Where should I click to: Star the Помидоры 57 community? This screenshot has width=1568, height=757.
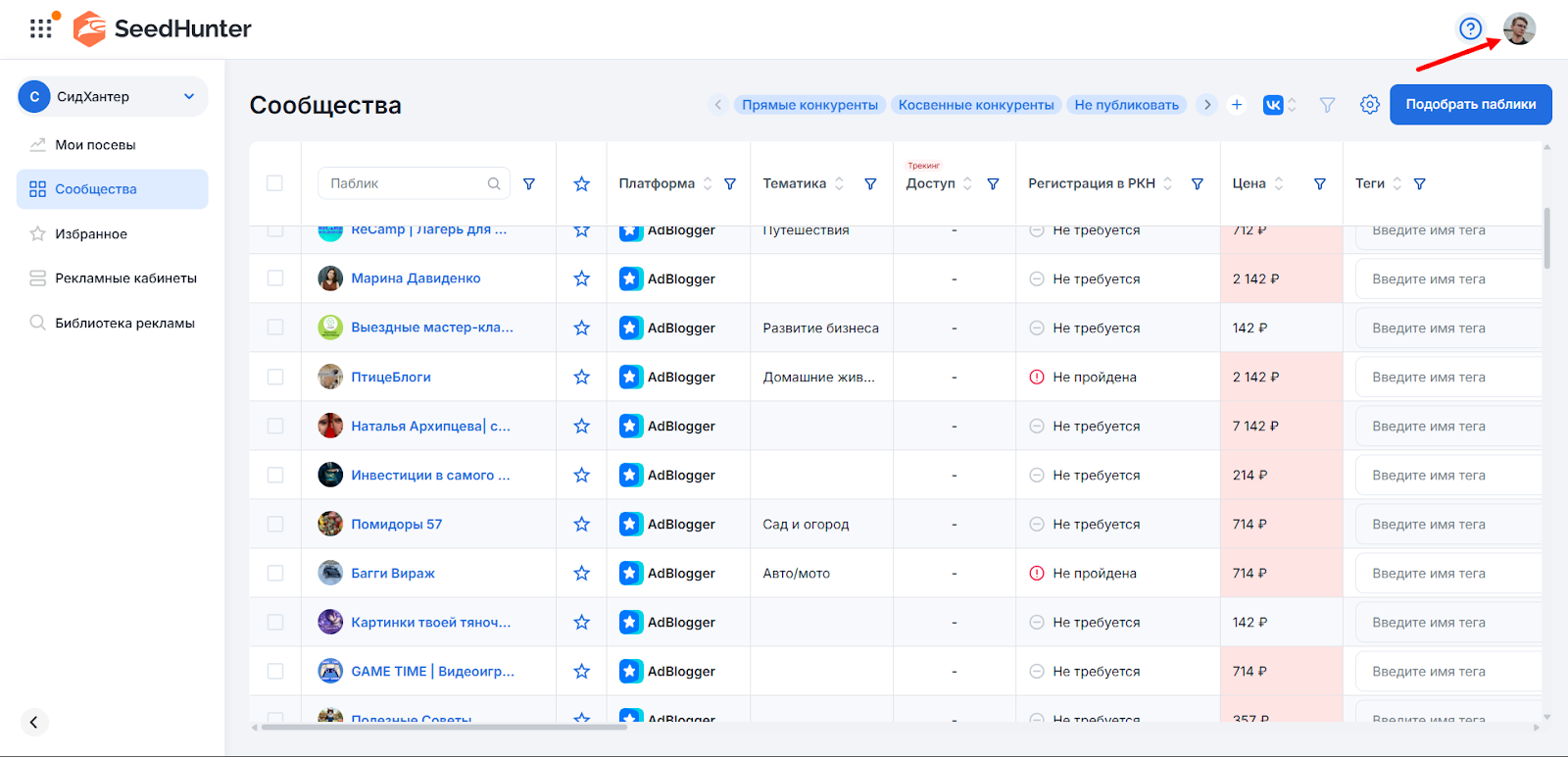pyautogui.click(x=581, y=525)
